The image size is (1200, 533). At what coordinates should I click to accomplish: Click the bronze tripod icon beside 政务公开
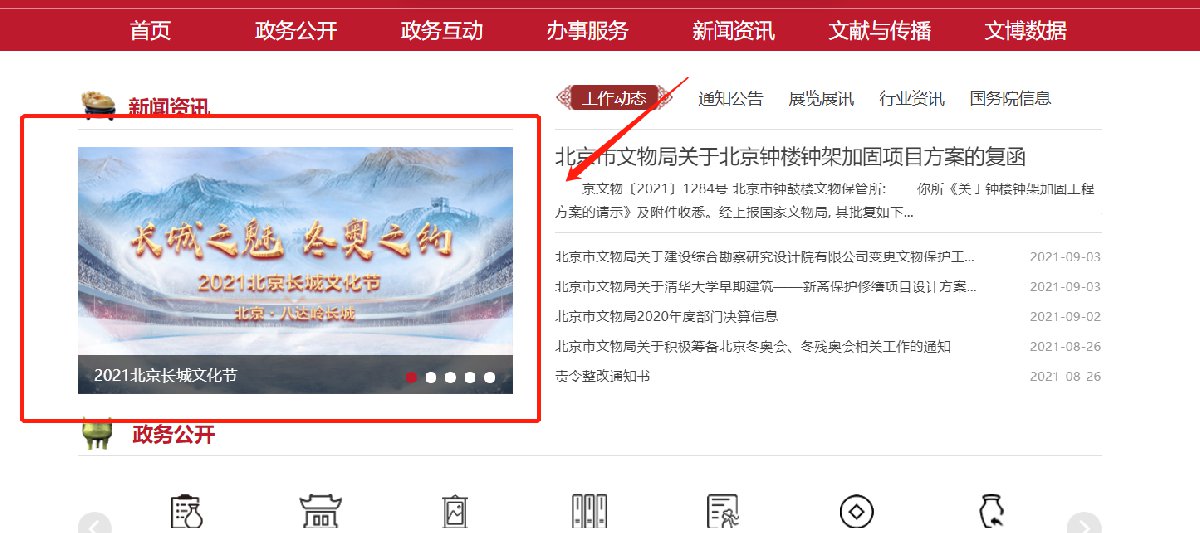pos(97,434)
